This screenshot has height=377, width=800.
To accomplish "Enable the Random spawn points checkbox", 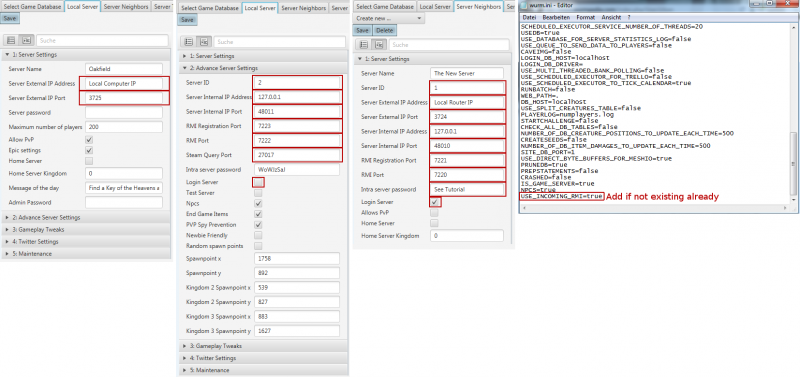I will pyautogui.click(x=258, y=246).
